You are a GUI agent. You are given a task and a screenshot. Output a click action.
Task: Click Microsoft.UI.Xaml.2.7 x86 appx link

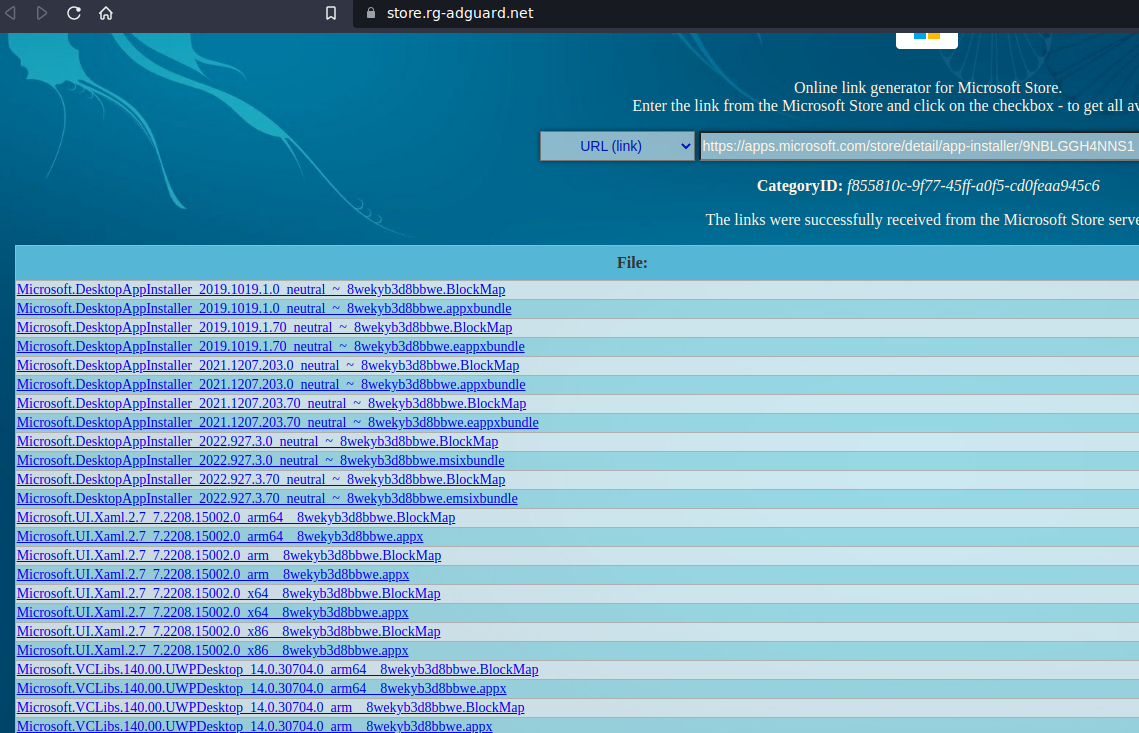pyautogui.click(x=212, y=650)
